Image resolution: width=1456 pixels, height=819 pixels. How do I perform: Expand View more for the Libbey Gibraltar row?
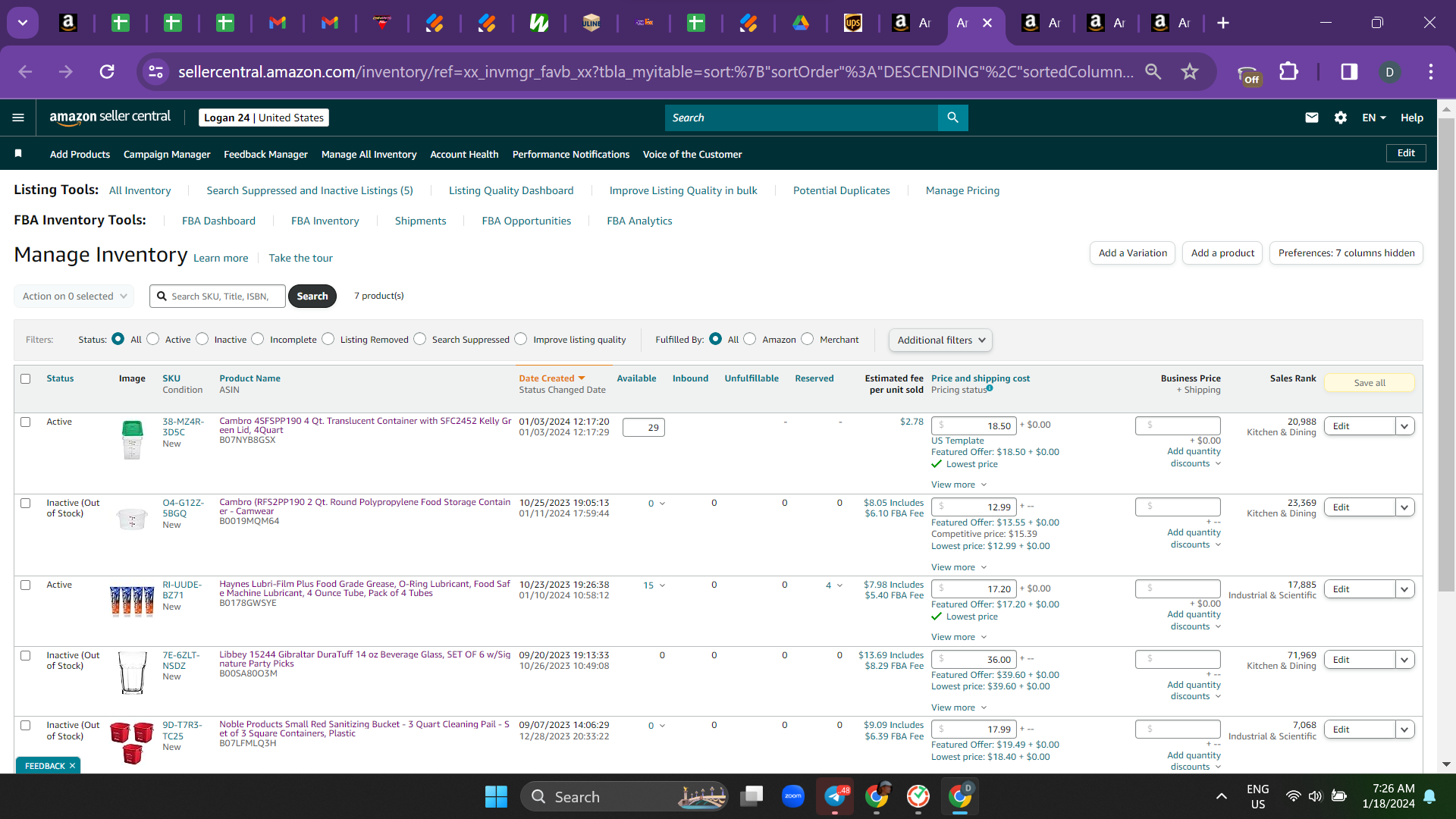[x=959, y=708]
